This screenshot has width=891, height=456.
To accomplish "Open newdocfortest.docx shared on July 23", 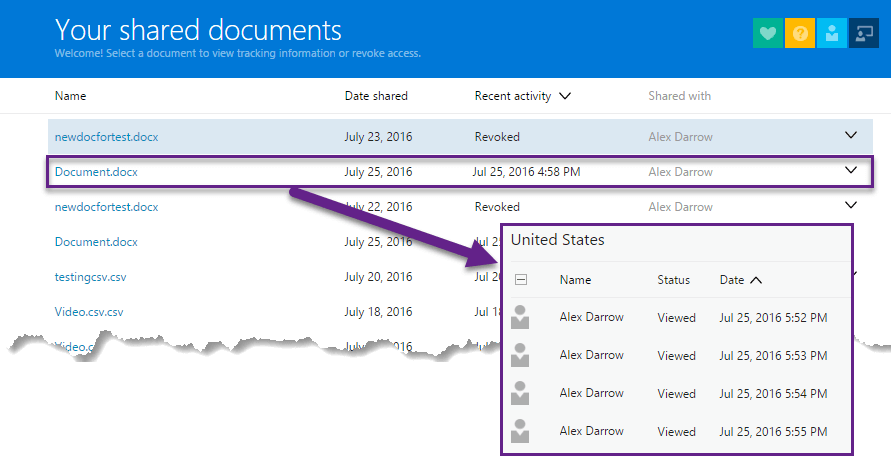I will [x=106, y=136].
